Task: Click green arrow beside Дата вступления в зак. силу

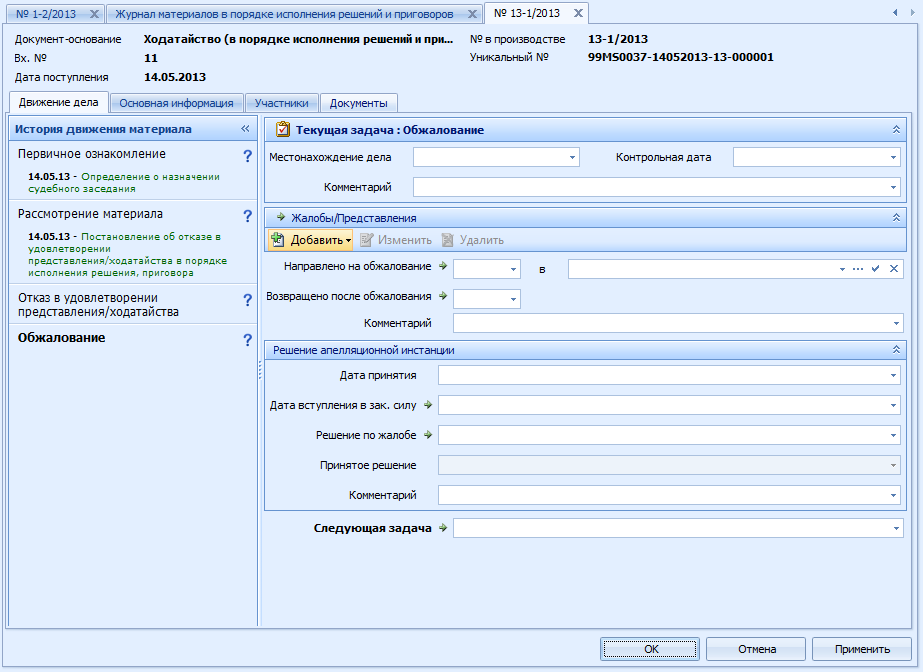Action: tap(428, 405)
